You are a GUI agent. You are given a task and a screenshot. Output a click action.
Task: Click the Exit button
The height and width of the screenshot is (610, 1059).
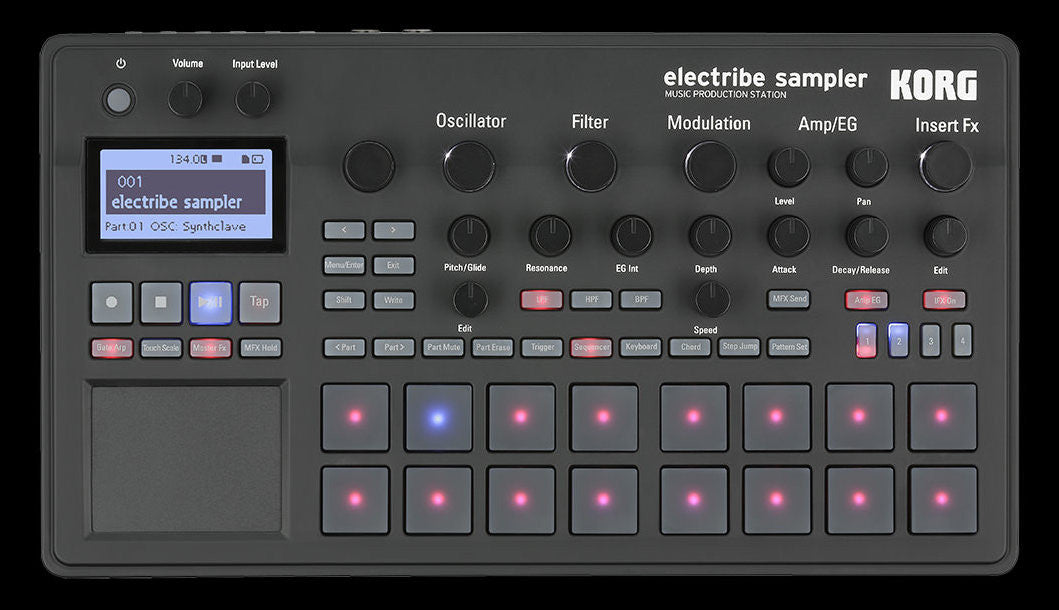click(393, 265)
